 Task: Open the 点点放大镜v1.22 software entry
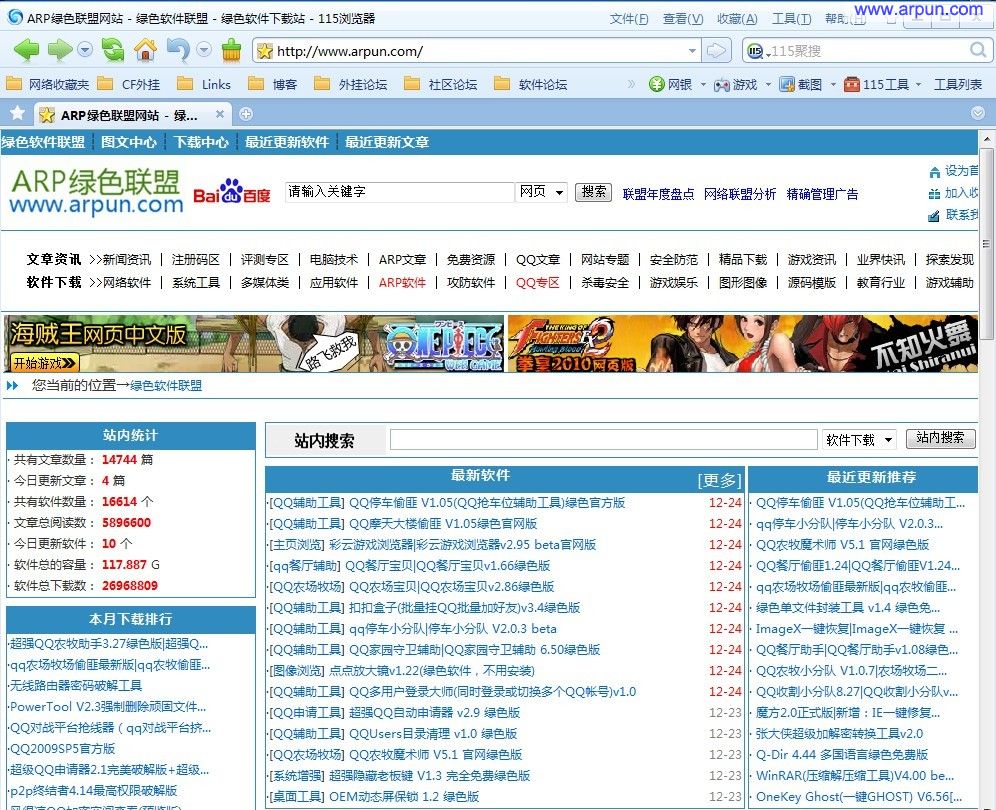432,671
